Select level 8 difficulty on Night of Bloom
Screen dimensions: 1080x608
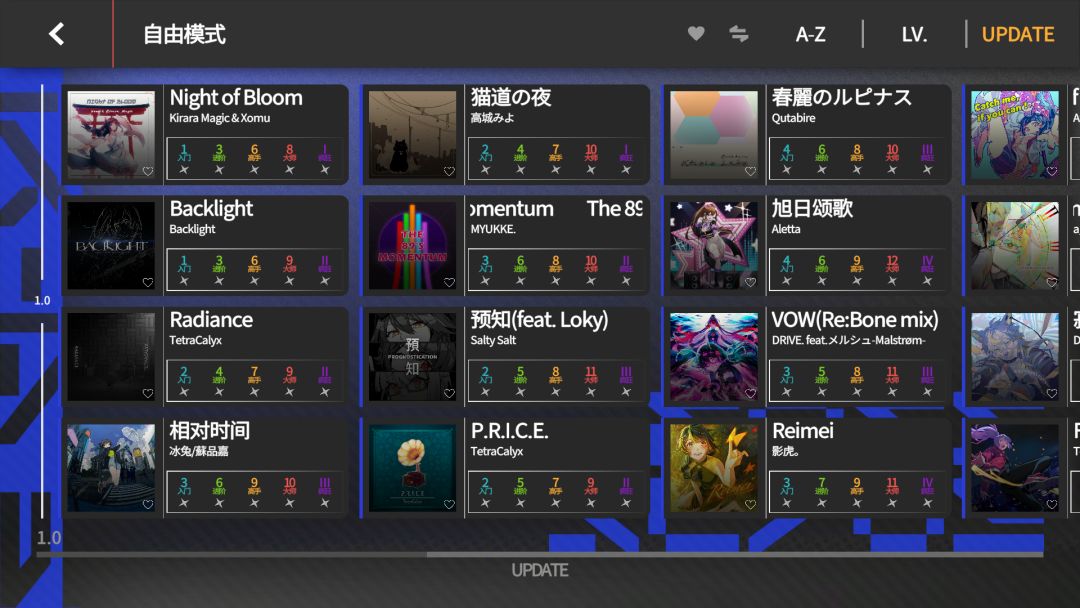[x=289, y=159]
